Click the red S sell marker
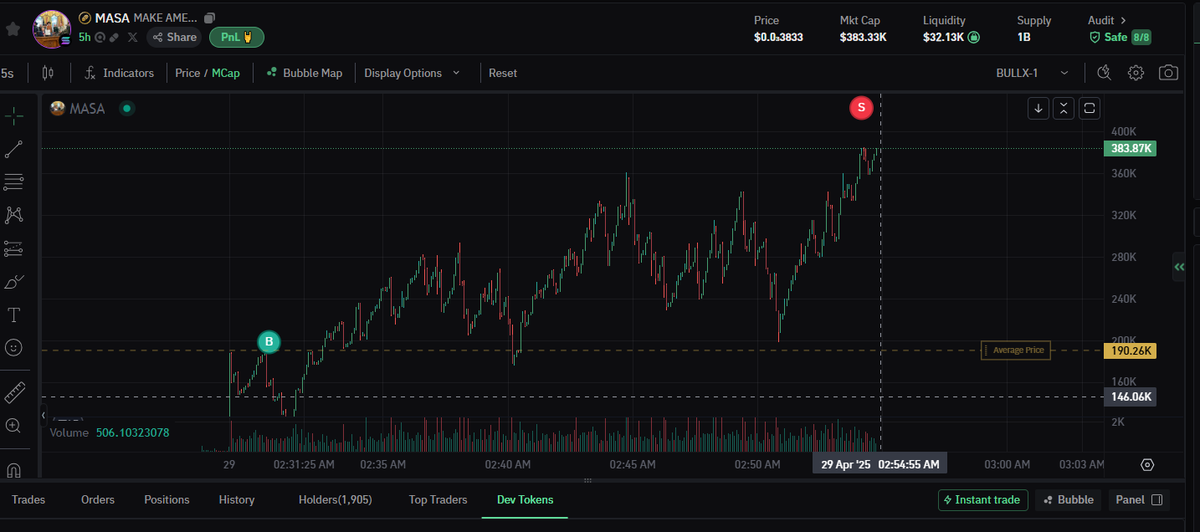Screen dimensions: 1200x532 pyautogui.click(x=861, y=107)
